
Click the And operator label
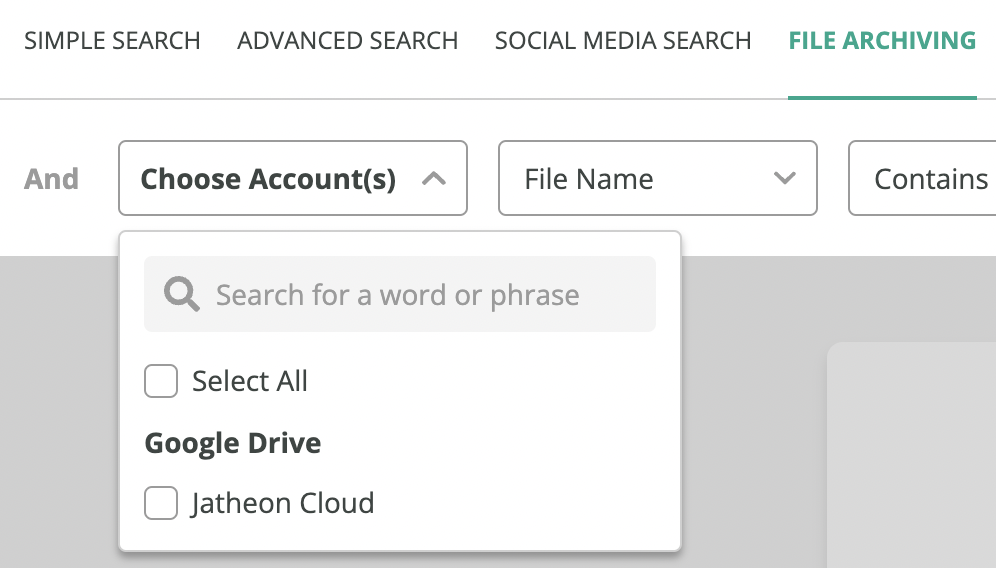(51, 179)
